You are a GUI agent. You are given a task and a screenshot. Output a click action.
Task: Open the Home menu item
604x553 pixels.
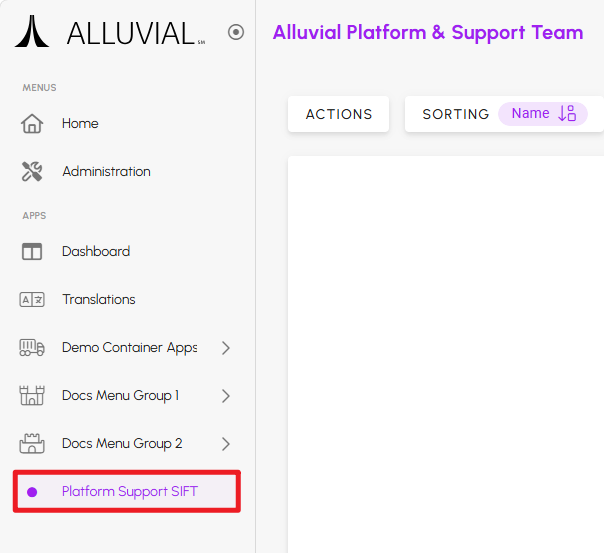coord(80,124)
